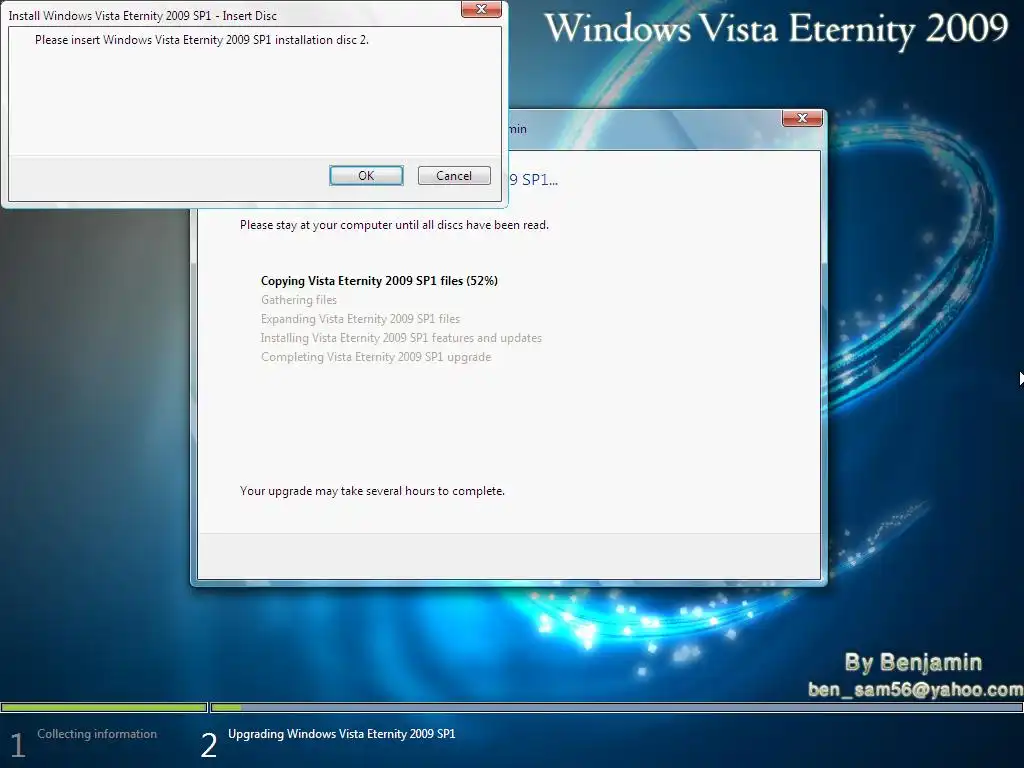Close the Insert Disc dialog window
The height and width of the screenshot is (768, 1024).
pos(481,9)
